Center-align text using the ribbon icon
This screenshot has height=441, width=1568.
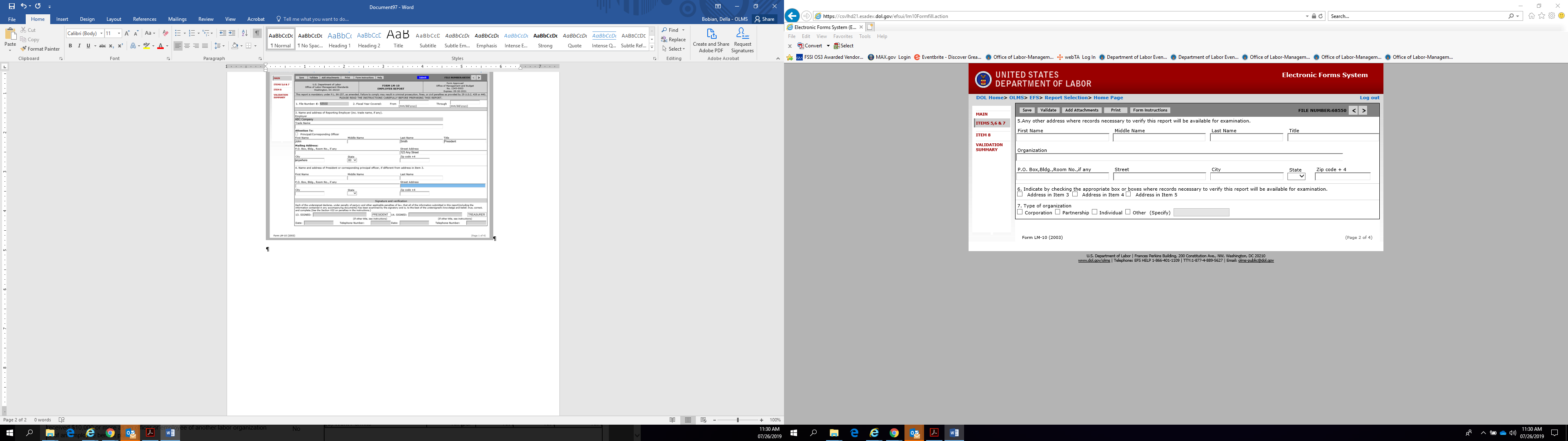tap(187, 46)
